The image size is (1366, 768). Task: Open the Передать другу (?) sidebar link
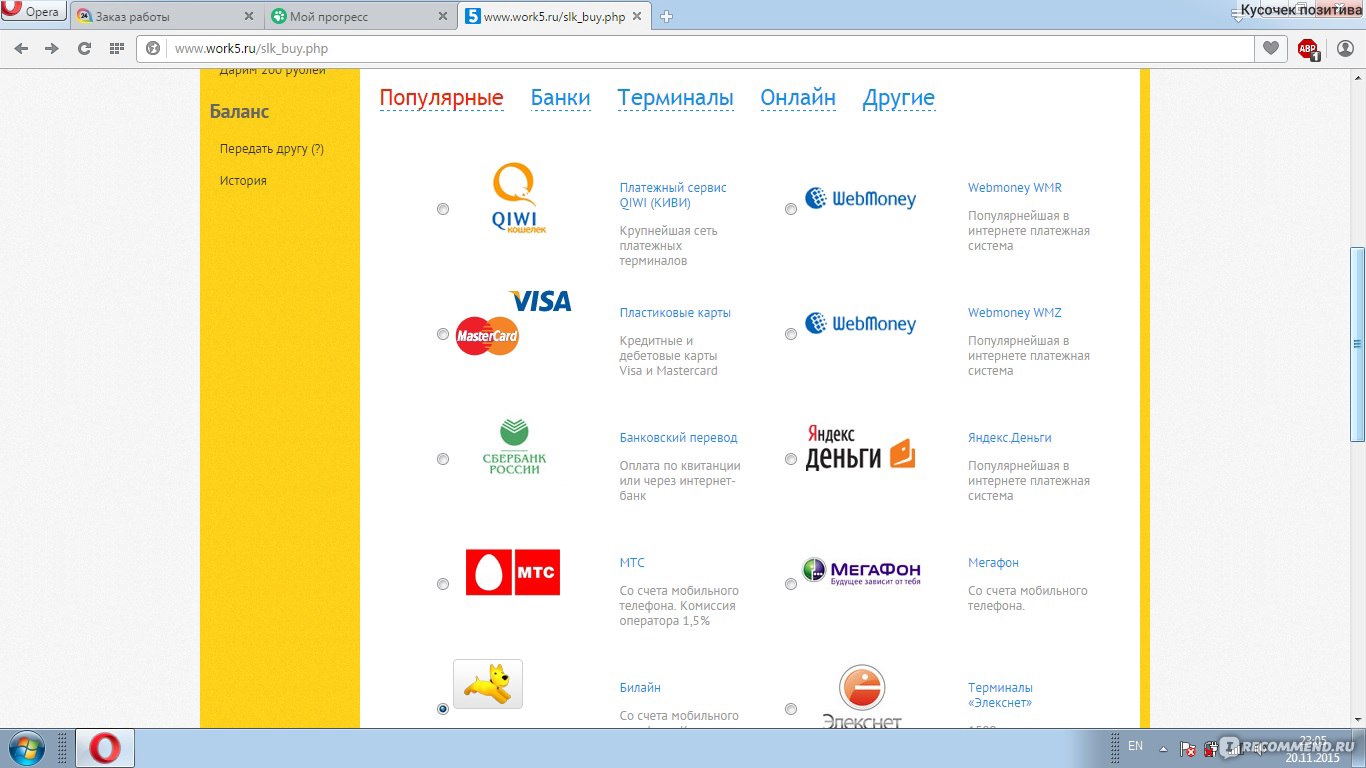coord(272,149)
